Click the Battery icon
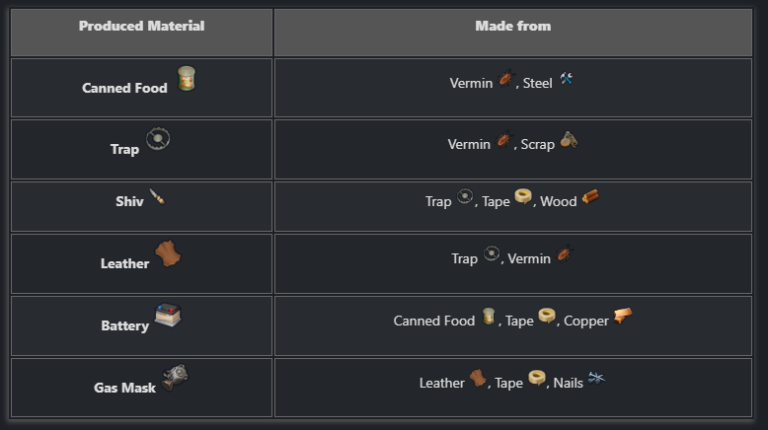Screen dimensions: 768x430 (168, 317)
